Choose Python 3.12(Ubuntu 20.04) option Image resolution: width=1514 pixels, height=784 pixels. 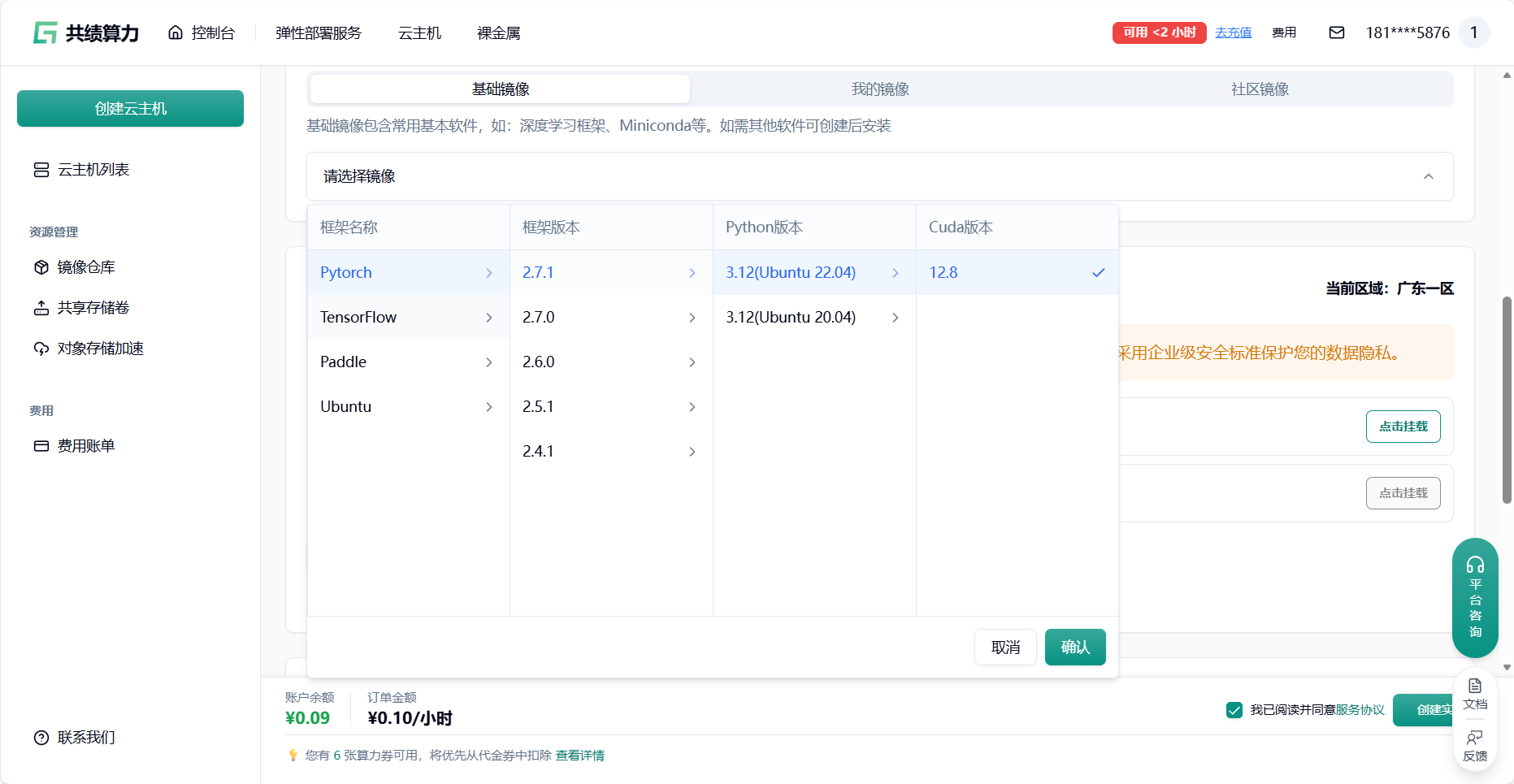(x=813, y=317)
